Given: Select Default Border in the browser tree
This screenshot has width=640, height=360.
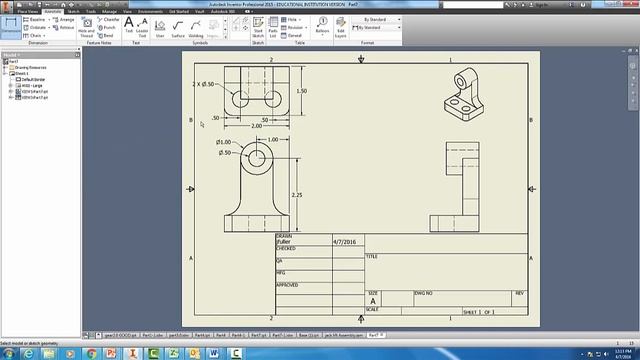Looking at the screenshot, I should click(31, 80).
